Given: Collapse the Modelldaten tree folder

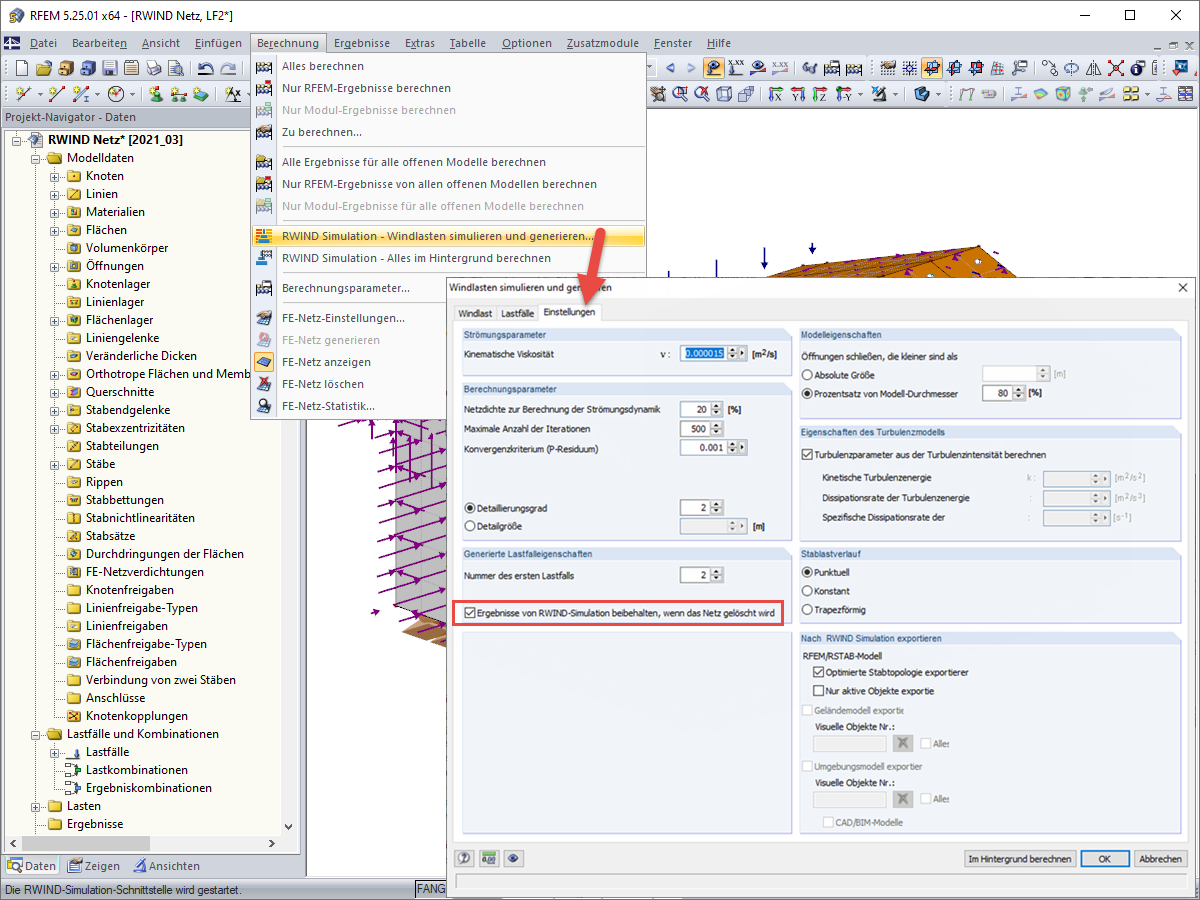Looking at the screenshot, I should click(x=36, y=158).
